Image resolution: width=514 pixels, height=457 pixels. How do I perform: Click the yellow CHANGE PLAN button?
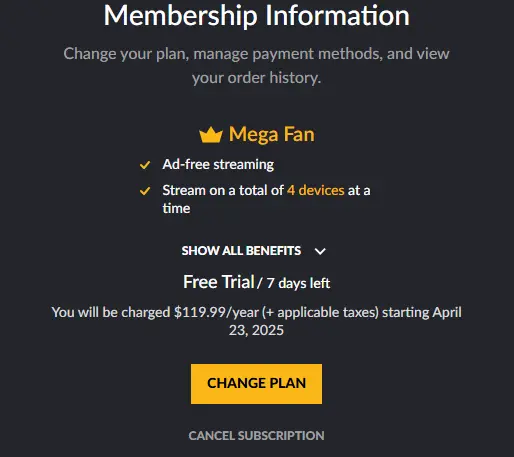[256, 384]
